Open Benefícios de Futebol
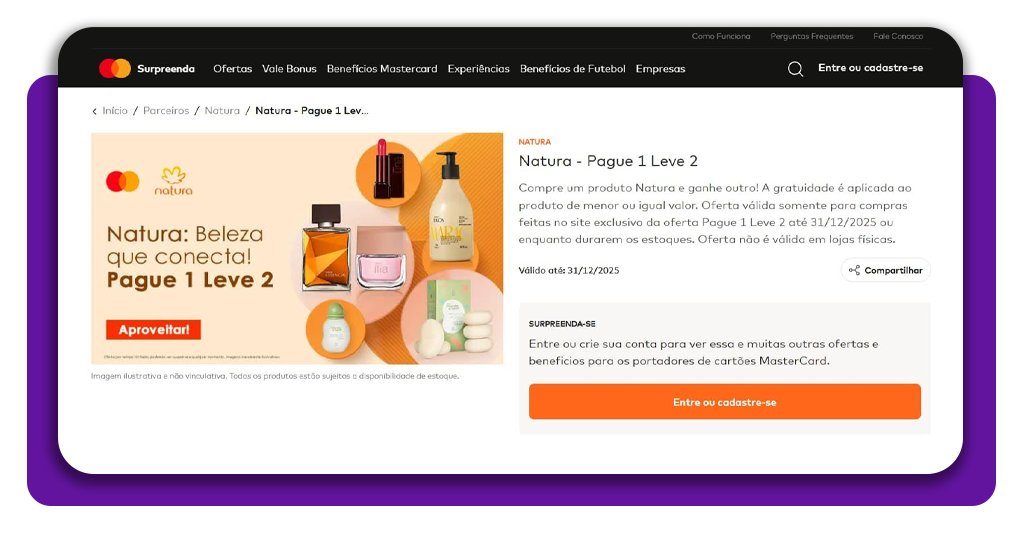1024x536 pixels. click(573, 69)
